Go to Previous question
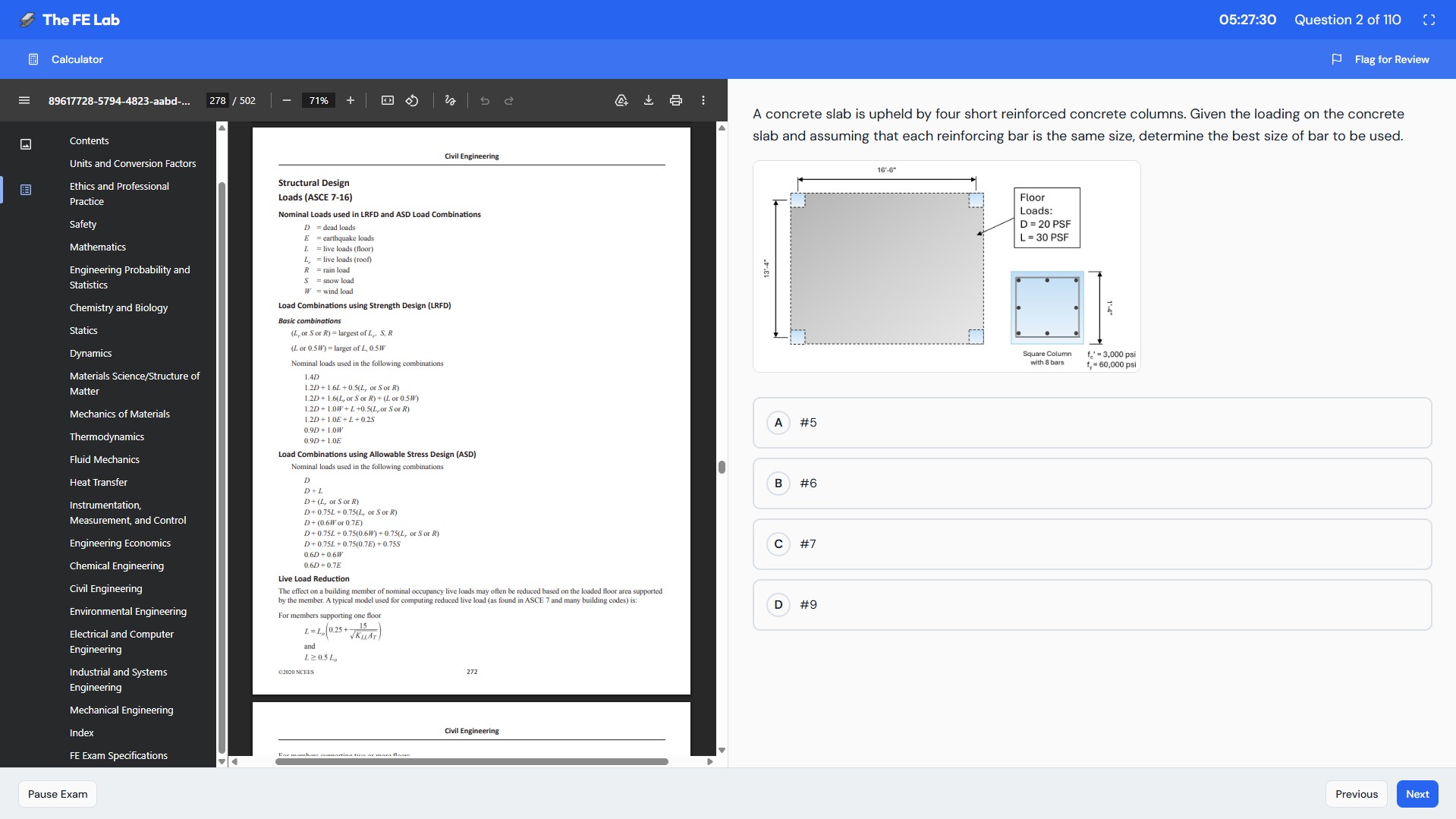This screenshot has height=819, width=1456. (1356, 794)
